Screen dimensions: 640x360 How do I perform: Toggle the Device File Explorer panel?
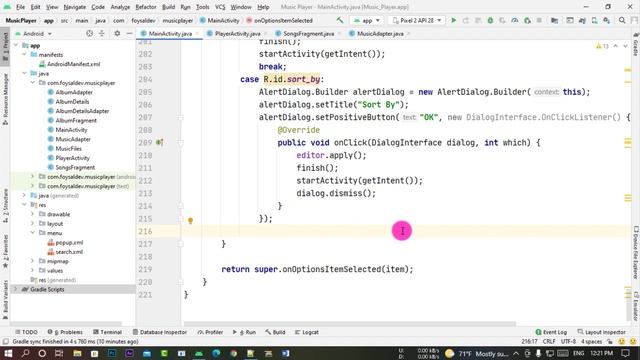coord(636,253)
